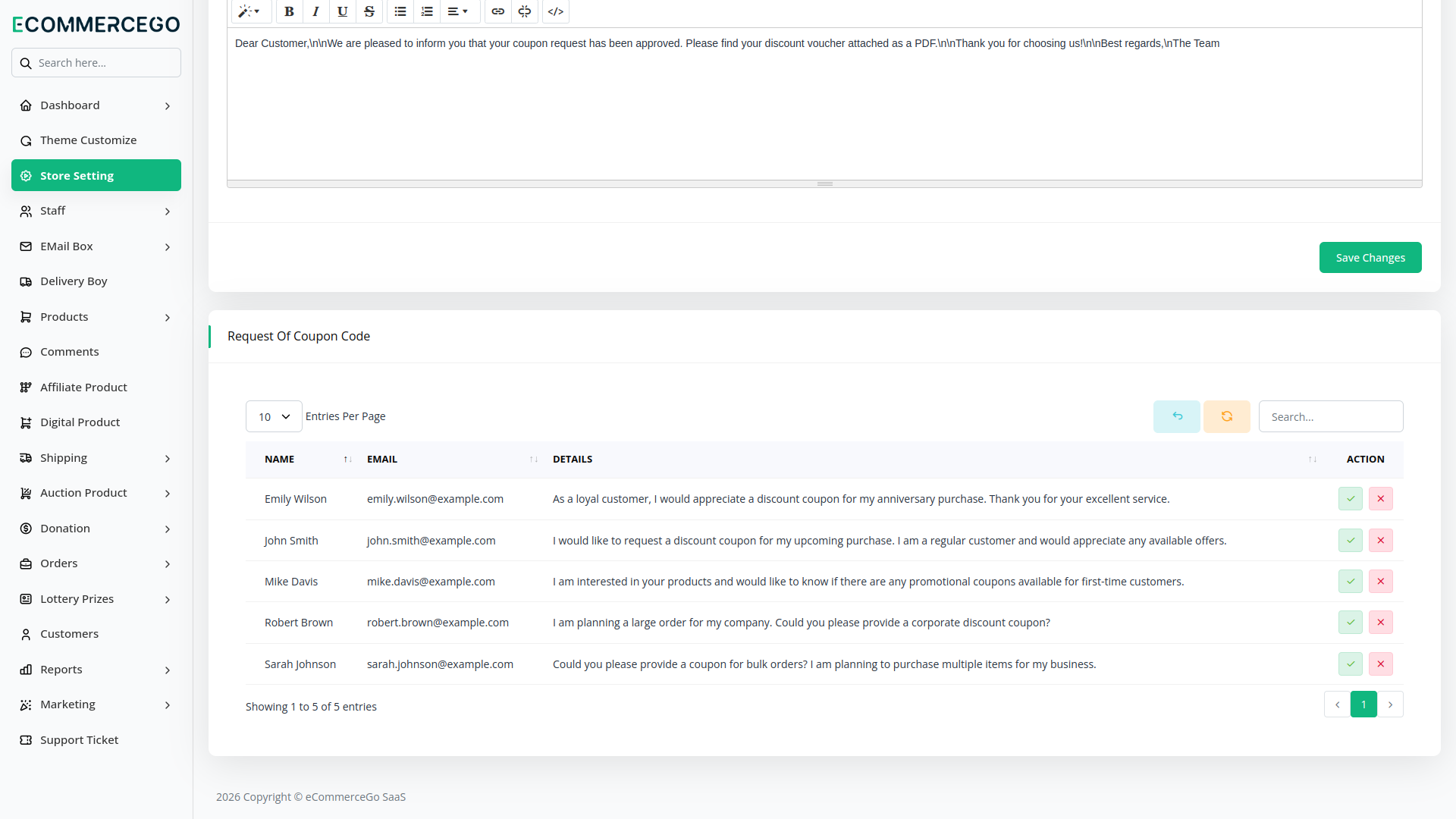The width and height of the screenshot is (1456, 819).
Task: Approve Sarah Johnson's coupon request
Action: (1351, 664)
